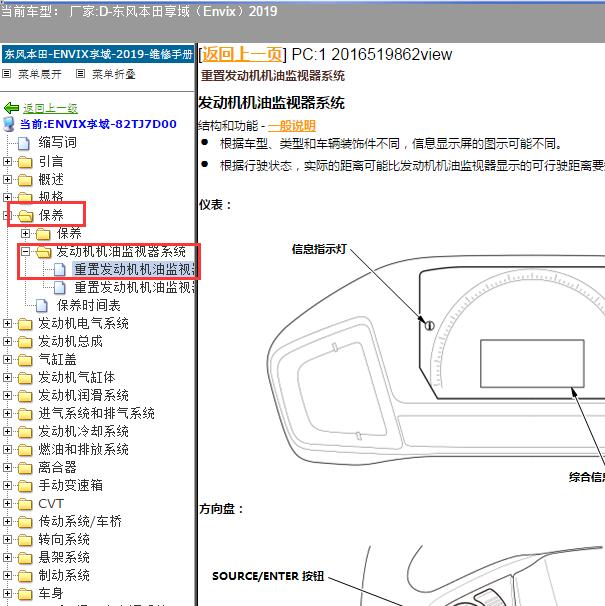This screenshot has height=606, width=605.
Task: Click the green back arrow icon
Action: [x=11, y=108]
